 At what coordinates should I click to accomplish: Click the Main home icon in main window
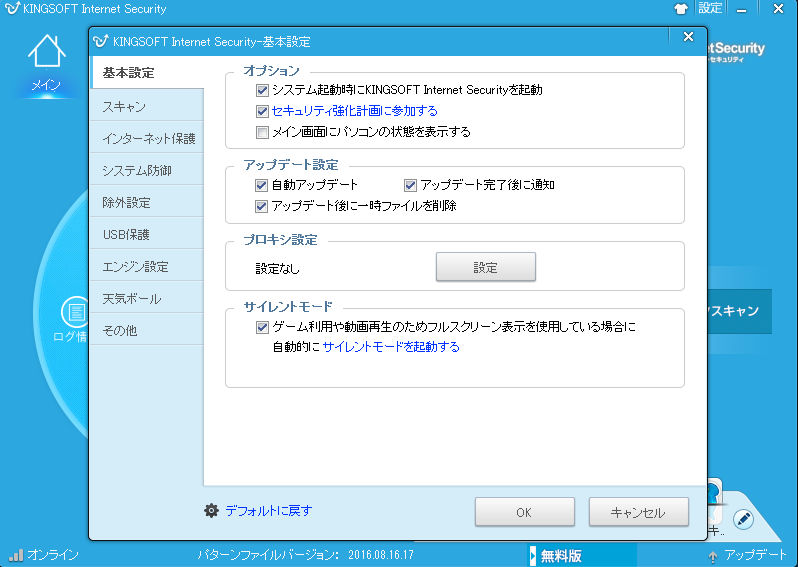click(x=46, y=51)
